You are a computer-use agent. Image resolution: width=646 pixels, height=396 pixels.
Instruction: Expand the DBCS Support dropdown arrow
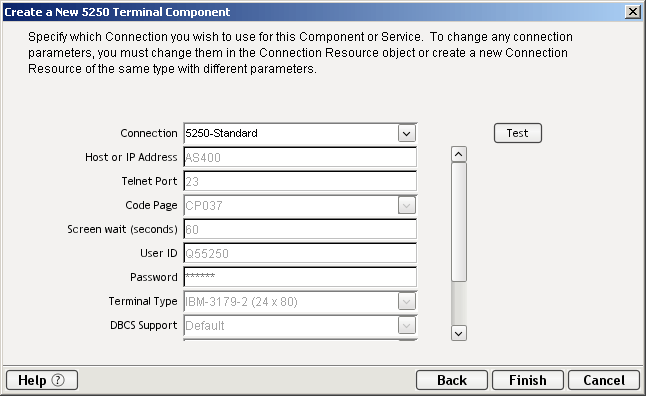[407, 326]
